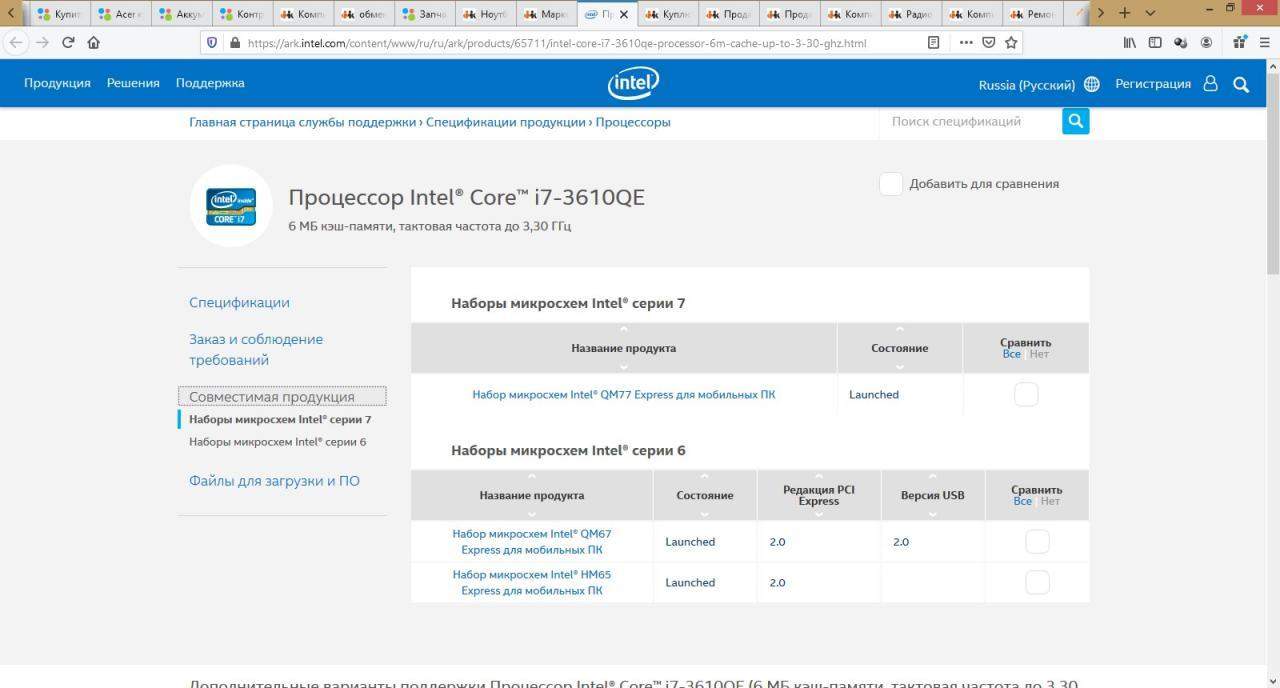Open the Firefox hamburger application menu

pos(1265,43)
